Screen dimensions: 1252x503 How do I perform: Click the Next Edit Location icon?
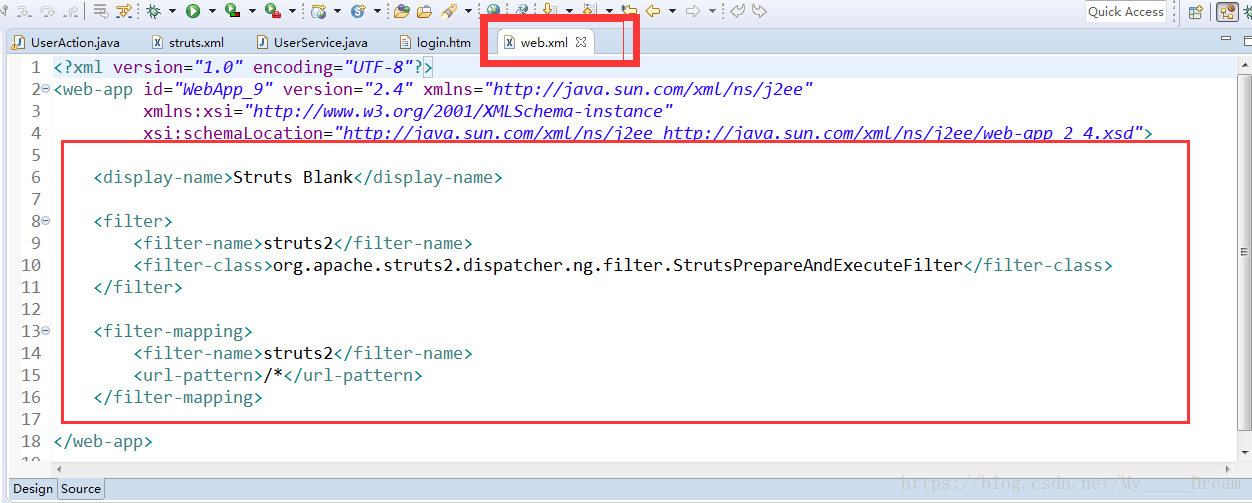(759, 11)
